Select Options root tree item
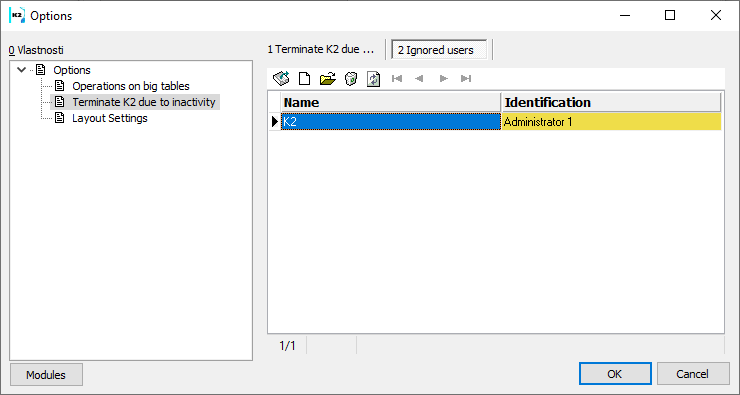Viewport: 740px width, 395px height. tap(72, 70)
